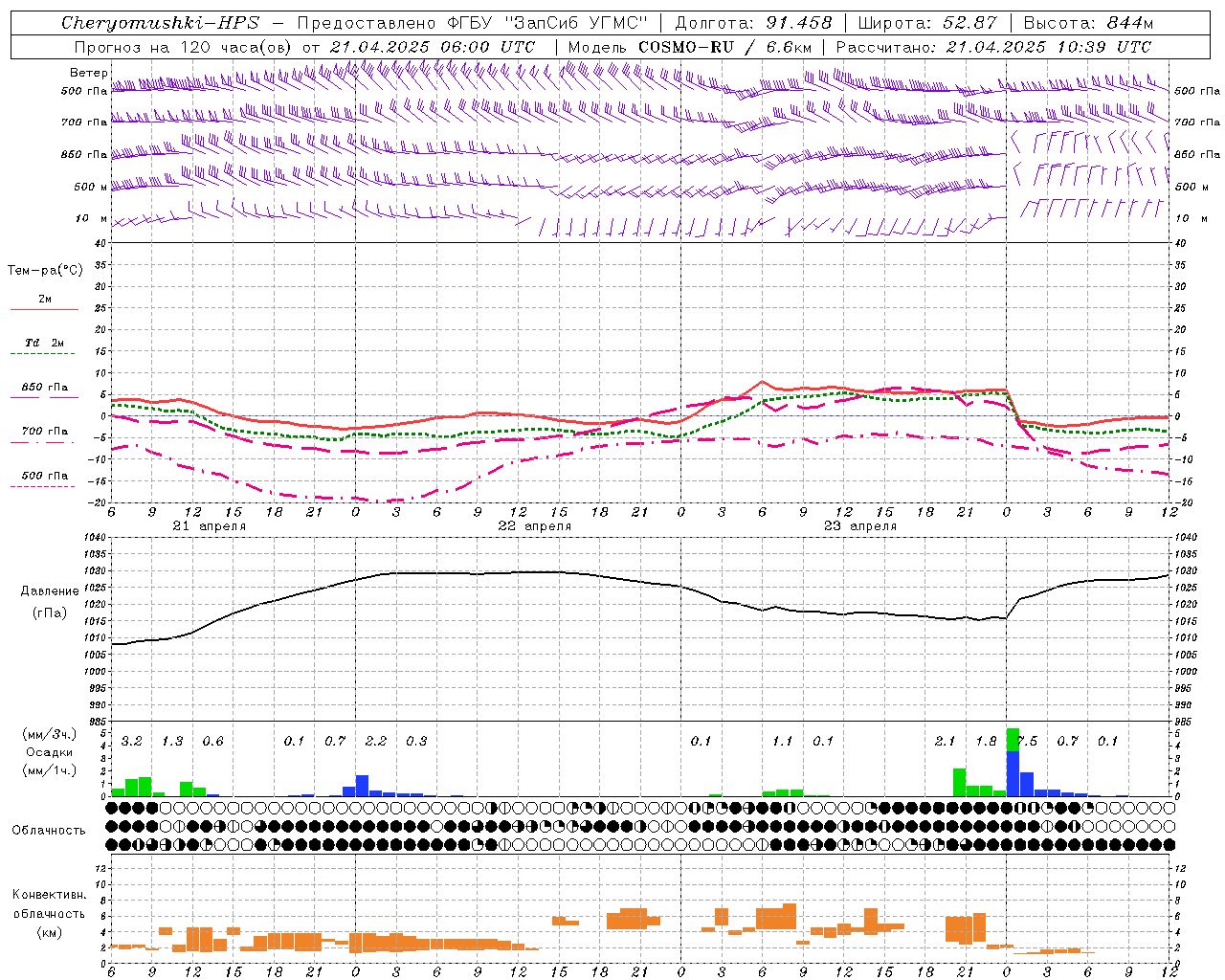Click the Облачность cloudiness label
The image size is (1225, 980).
point(49,830)
